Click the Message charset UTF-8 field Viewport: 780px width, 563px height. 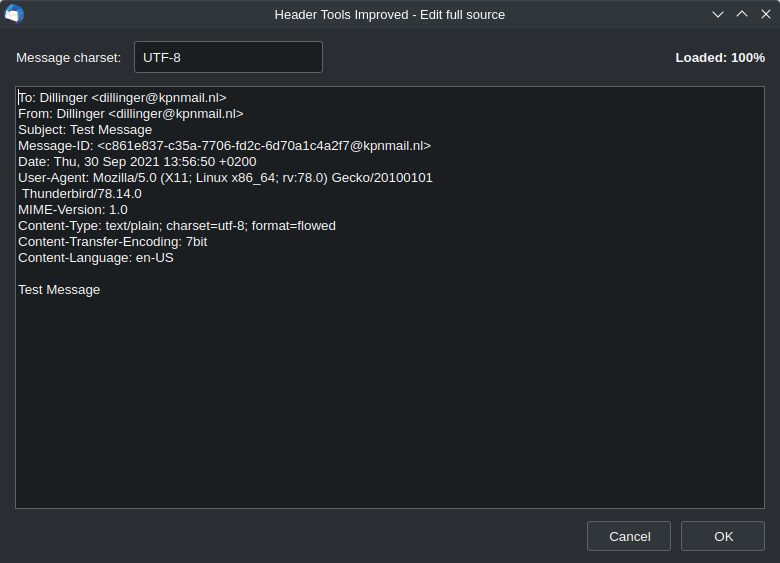(x=228, y=57)
